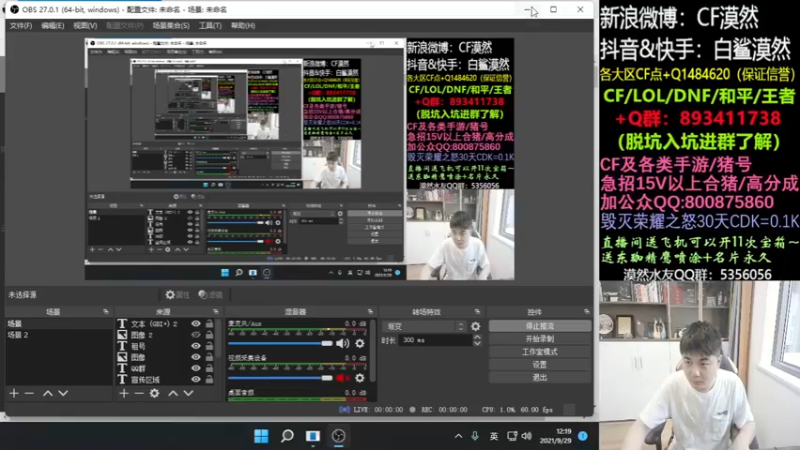The height and width of the screenshot is (450, 800).
Task: Pop out the 控件 dock panel
Action: (587, 312)
